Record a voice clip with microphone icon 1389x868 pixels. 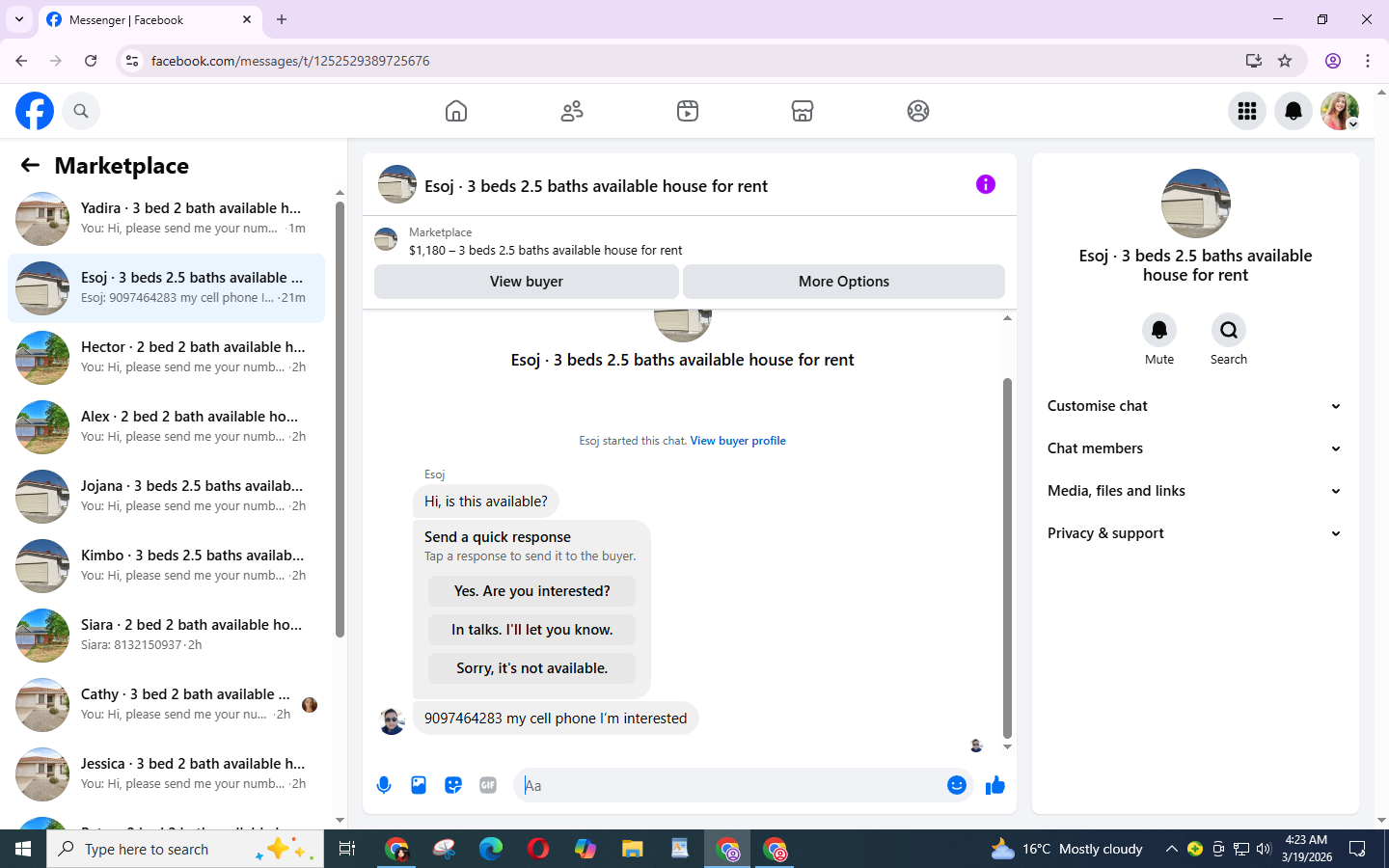tap(384, 785)
